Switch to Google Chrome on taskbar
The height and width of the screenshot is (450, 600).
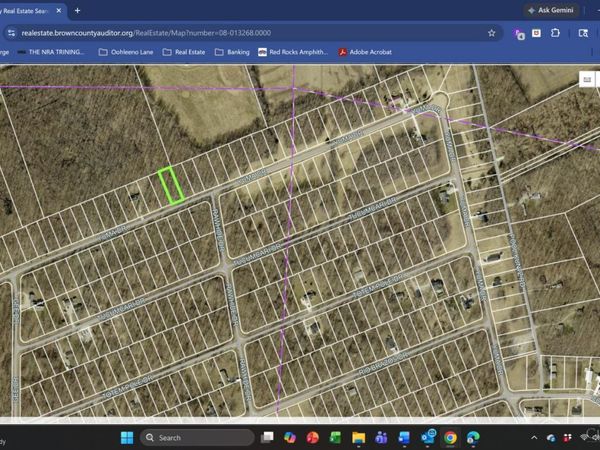450,437
